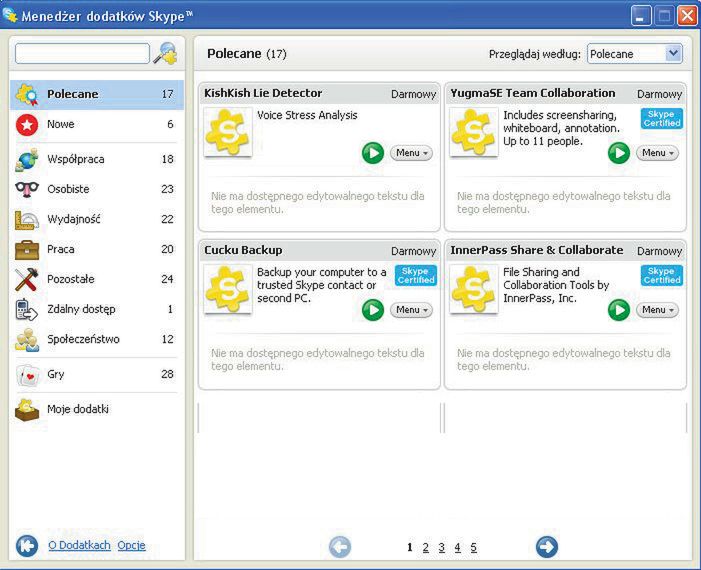
Task: Click the Skype add-on manager title icon
Action: [x=10, y=15]
